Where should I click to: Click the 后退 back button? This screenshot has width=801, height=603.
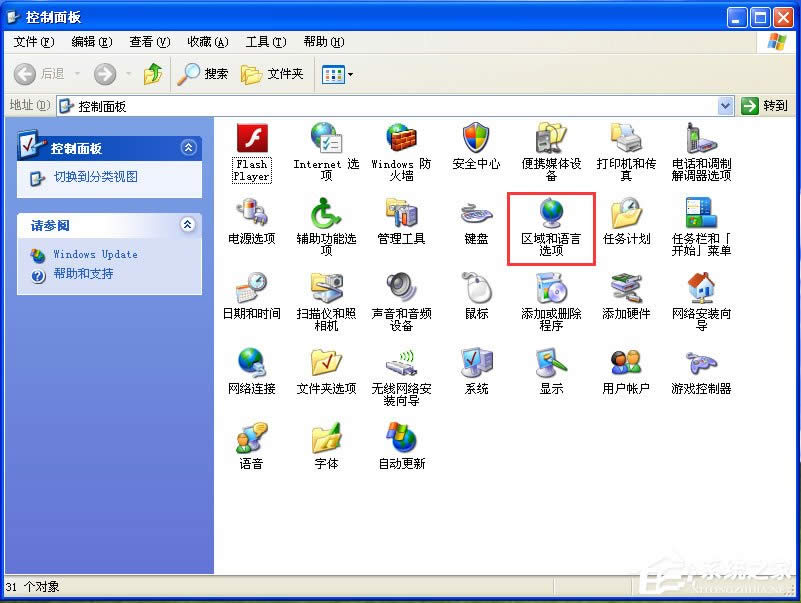[39, 74]
